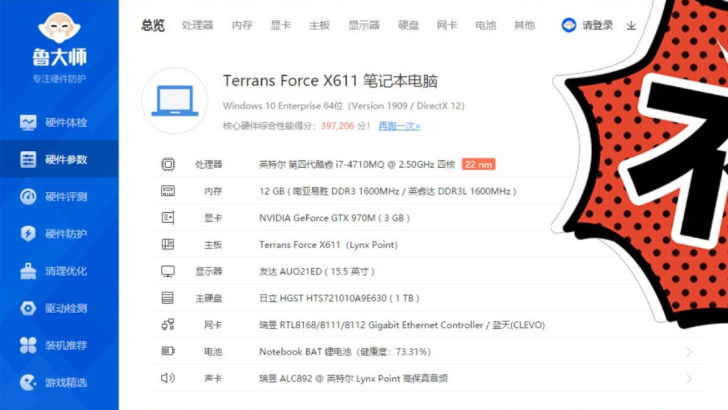Image resolution: width=728 pixels, height=410 pixels.
Task: Expand the 声卡 row chevron
Action: tap(689, 379)
